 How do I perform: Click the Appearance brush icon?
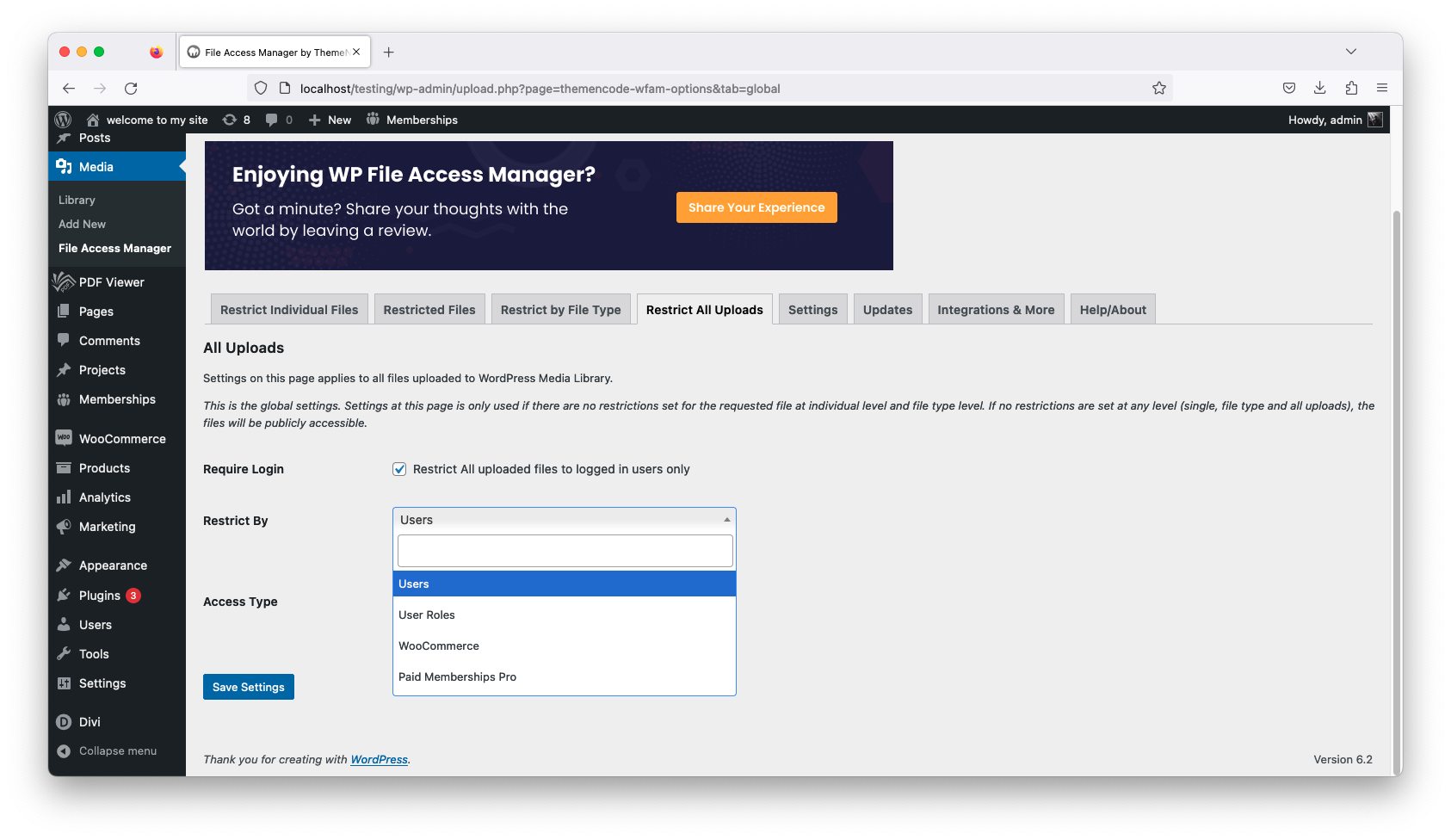pos(64,565)
